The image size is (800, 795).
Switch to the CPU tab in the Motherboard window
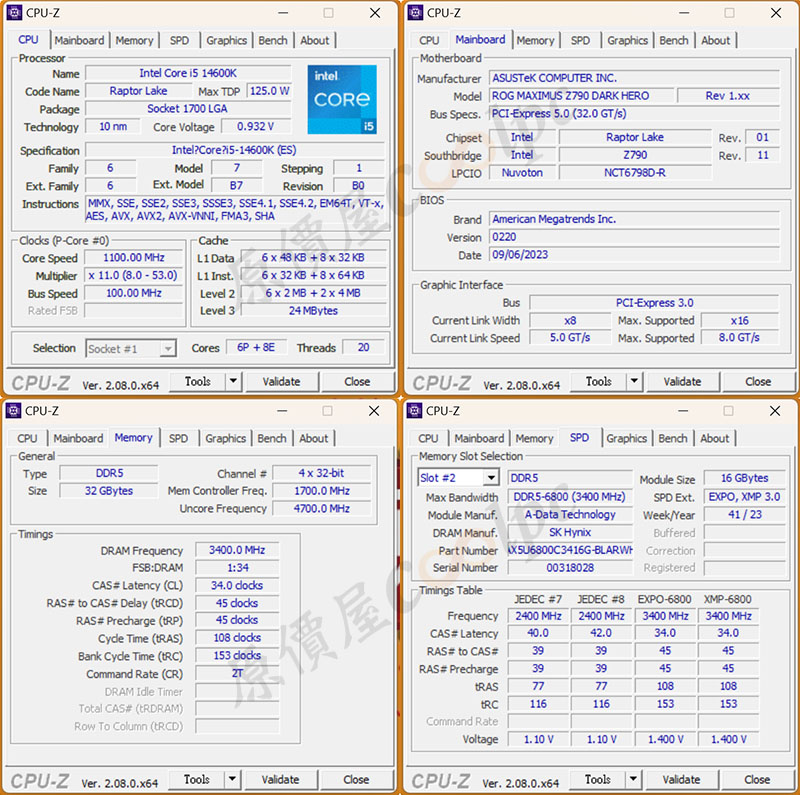click(x=429, y=40)
